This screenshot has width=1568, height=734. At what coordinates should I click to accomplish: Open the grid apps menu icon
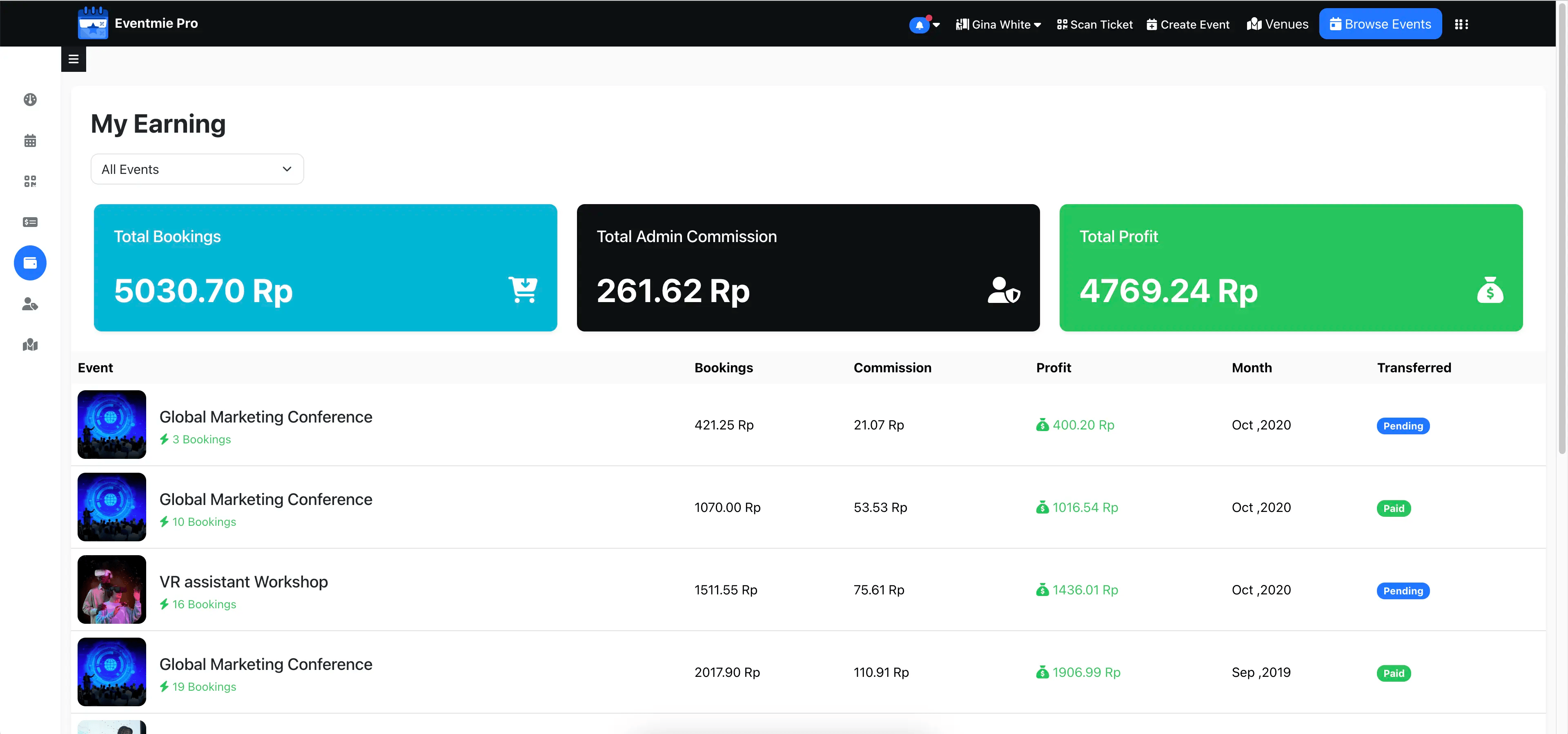click(1461, 24)
